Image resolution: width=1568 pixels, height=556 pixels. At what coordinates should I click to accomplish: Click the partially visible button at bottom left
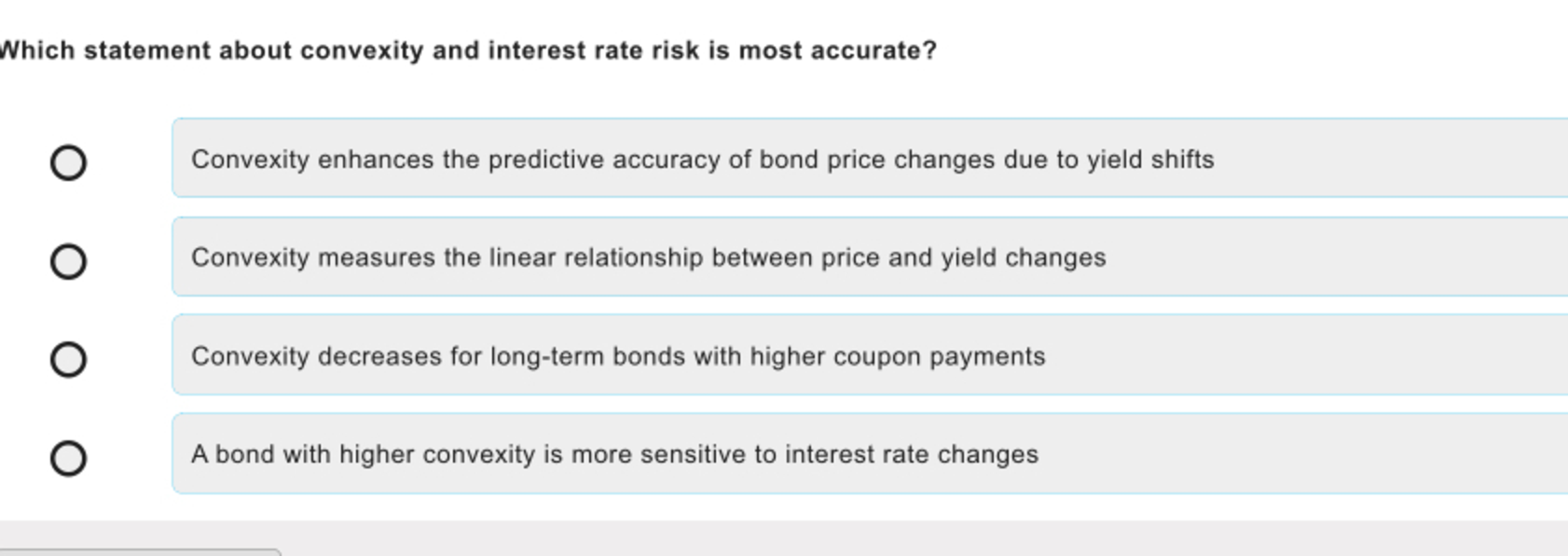click(140, 552)
